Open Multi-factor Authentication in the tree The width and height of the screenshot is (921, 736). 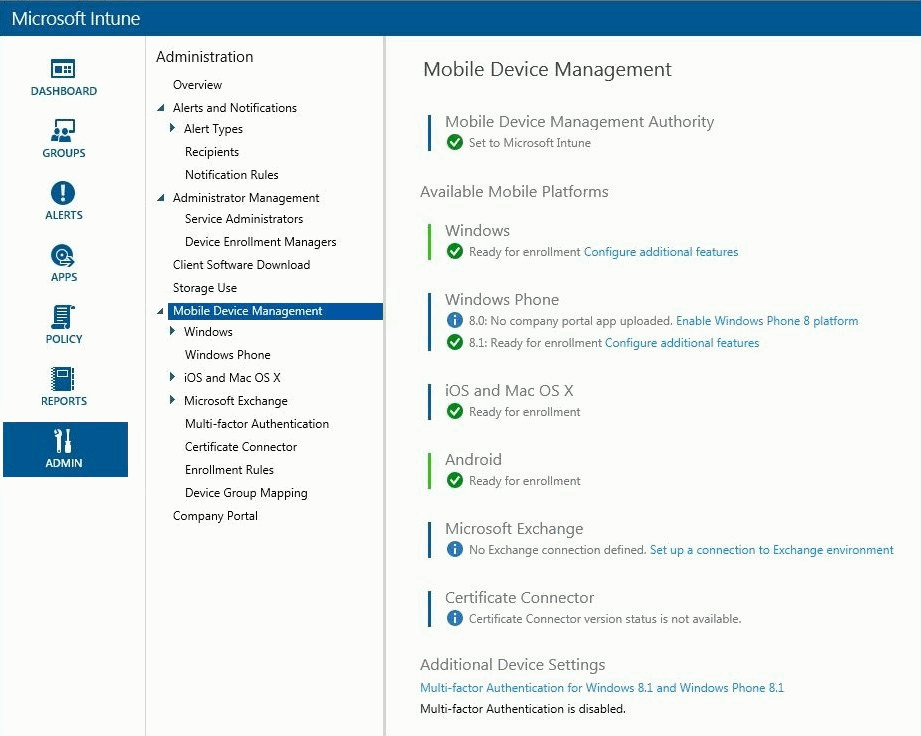point(257,424)
